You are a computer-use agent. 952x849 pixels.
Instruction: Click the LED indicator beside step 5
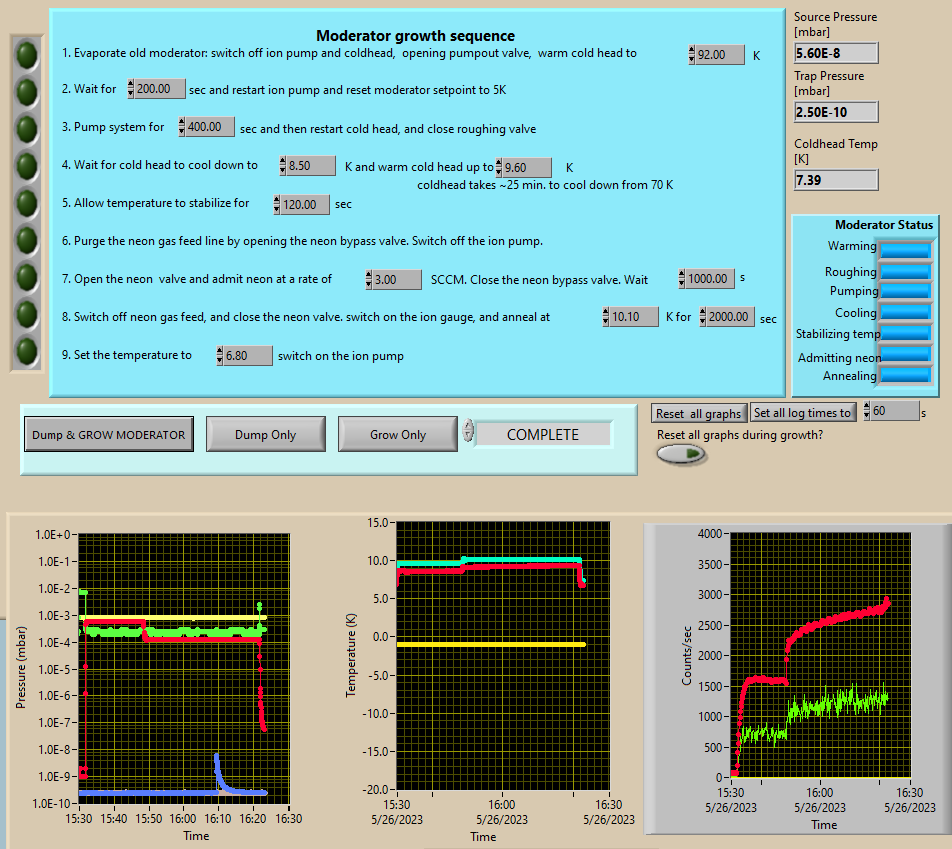tap(26, 203)
